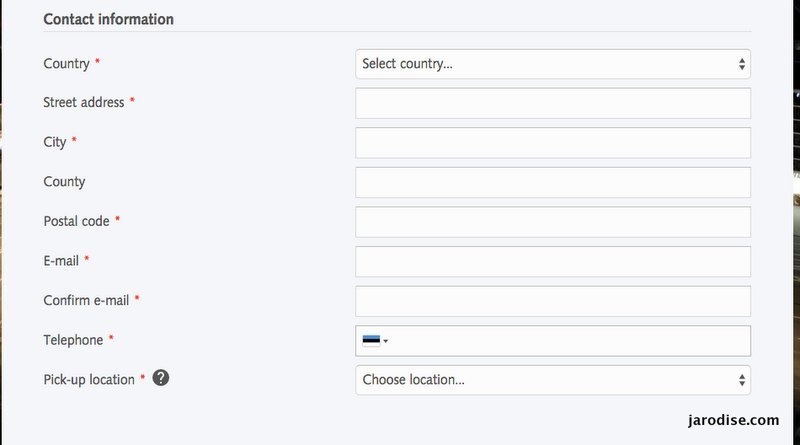Expand the Choose location dropdown

coord(553,380)
